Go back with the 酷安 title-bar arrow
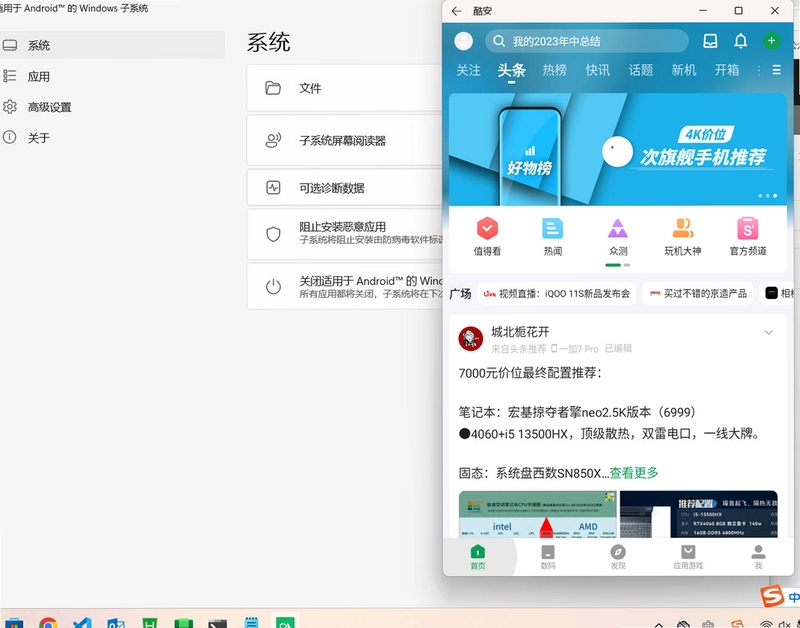The width and height of the screenshot is (800, 628). (456, 11)
